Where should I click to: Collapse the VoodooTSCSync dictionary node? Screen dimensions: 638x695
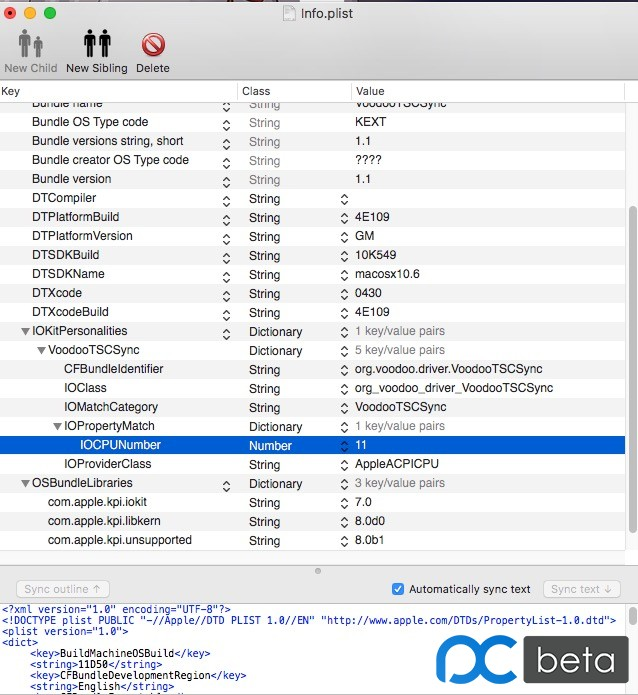pyautogui.click(x=42, y=351)
